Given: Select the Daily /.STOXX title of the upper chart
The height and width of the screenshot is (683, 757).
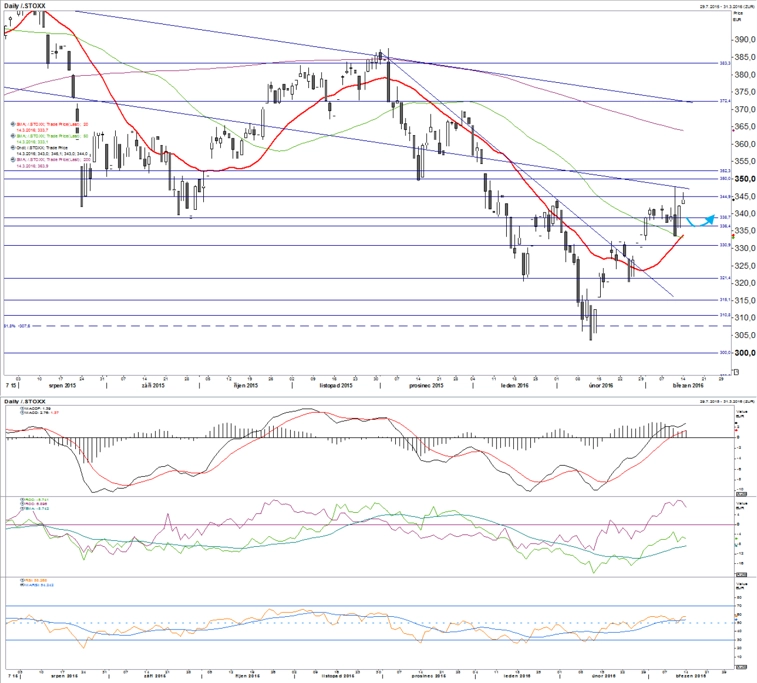Looking at the screenshot, I should coord(25,6).
